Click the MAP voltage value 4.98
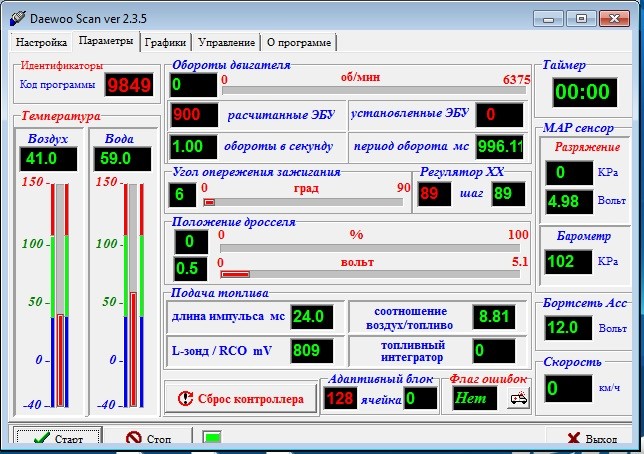 click(569, 202)
